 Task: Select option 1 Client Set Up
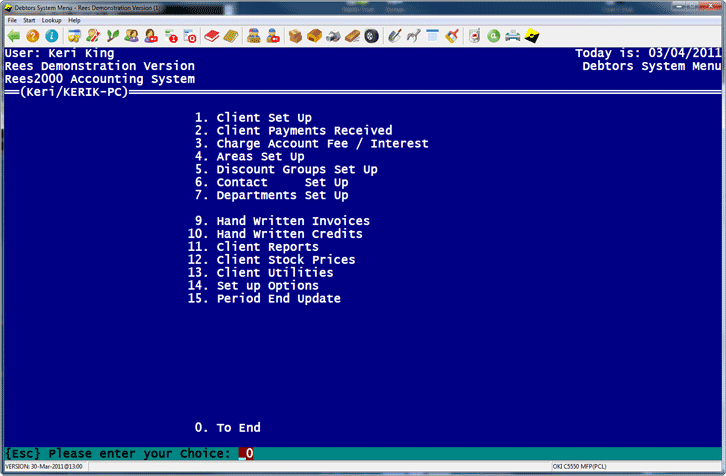click(263, 118)
